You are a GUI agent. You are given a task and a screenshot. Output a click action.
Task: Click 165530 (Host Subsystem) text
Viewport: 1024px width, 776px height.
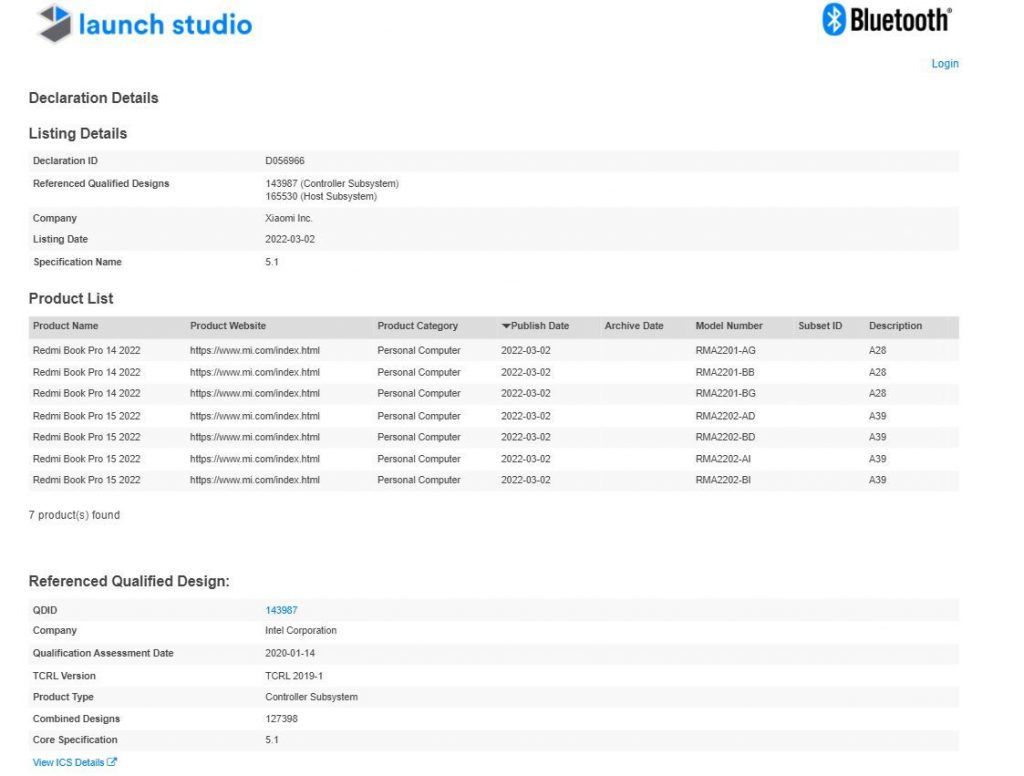click(321, 197)
